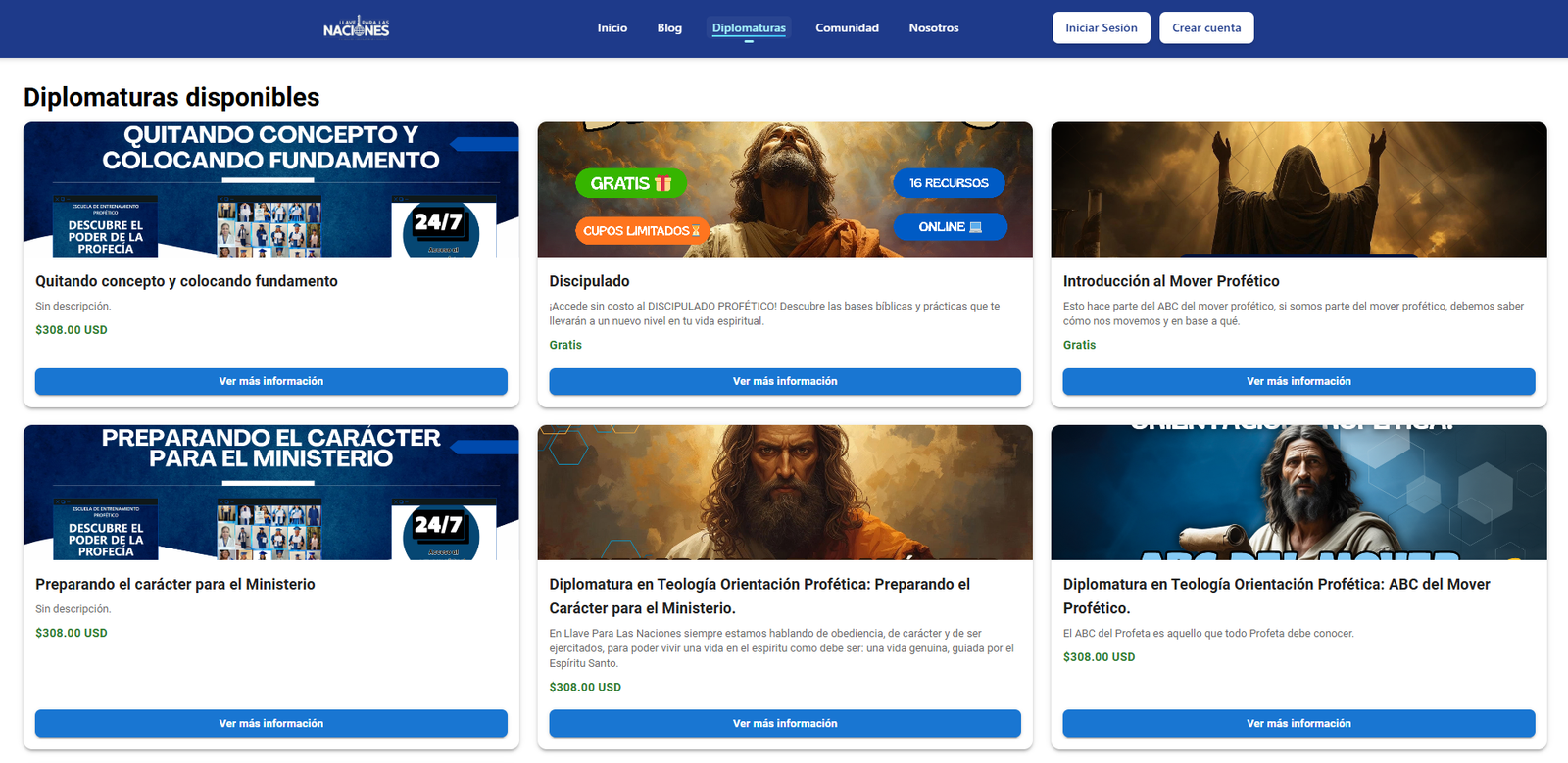This screenshot has width=1568, height=763.
Task: Click title Diplomatura en Teología: Preparando el Carácter
Action: click(759, 596)
